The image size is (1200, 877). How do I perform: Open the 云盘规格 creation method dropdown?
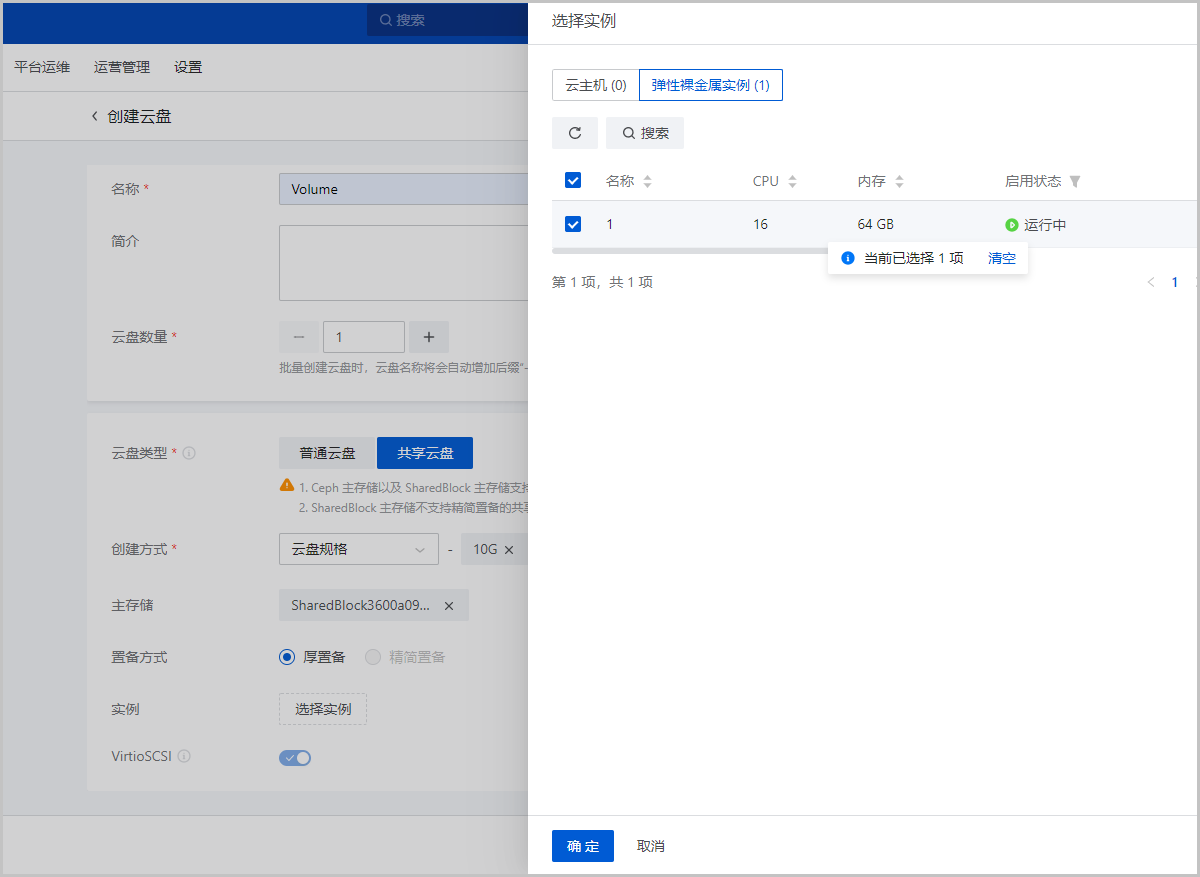click(x=358, y=549)
